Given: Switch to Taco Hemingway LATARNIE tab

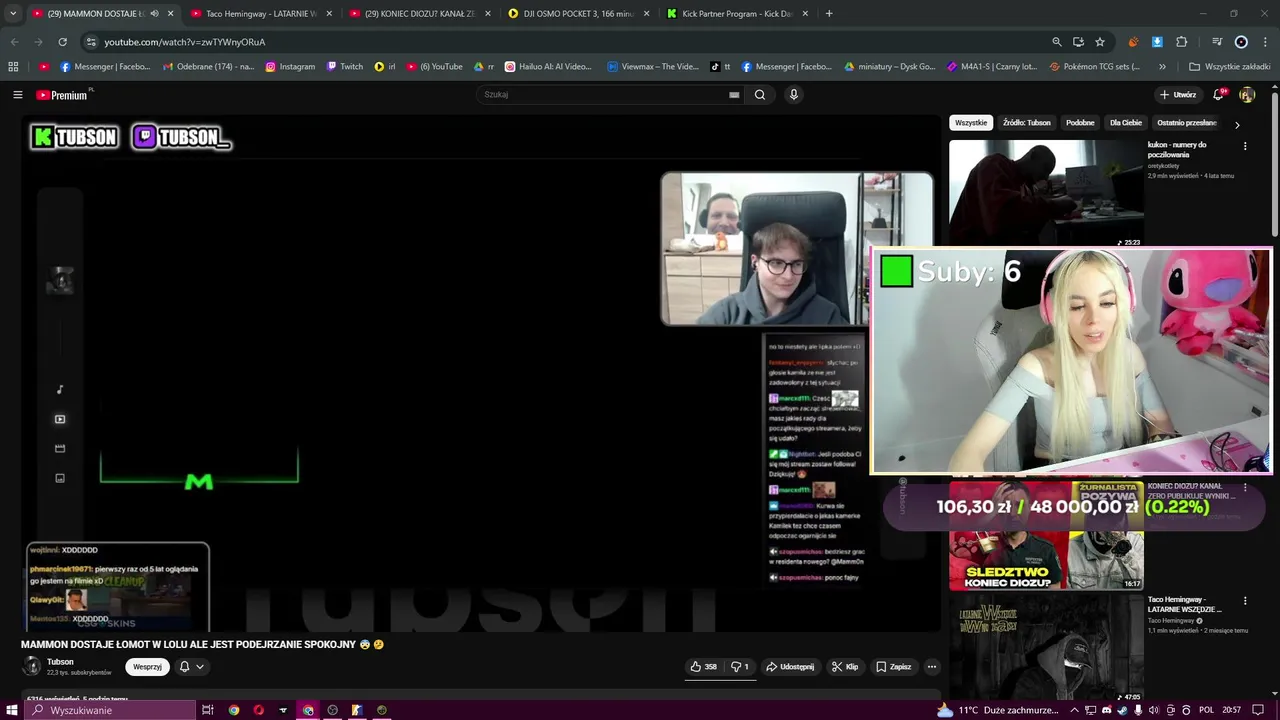Looking at the screenshot, I should tap(262, 14).
